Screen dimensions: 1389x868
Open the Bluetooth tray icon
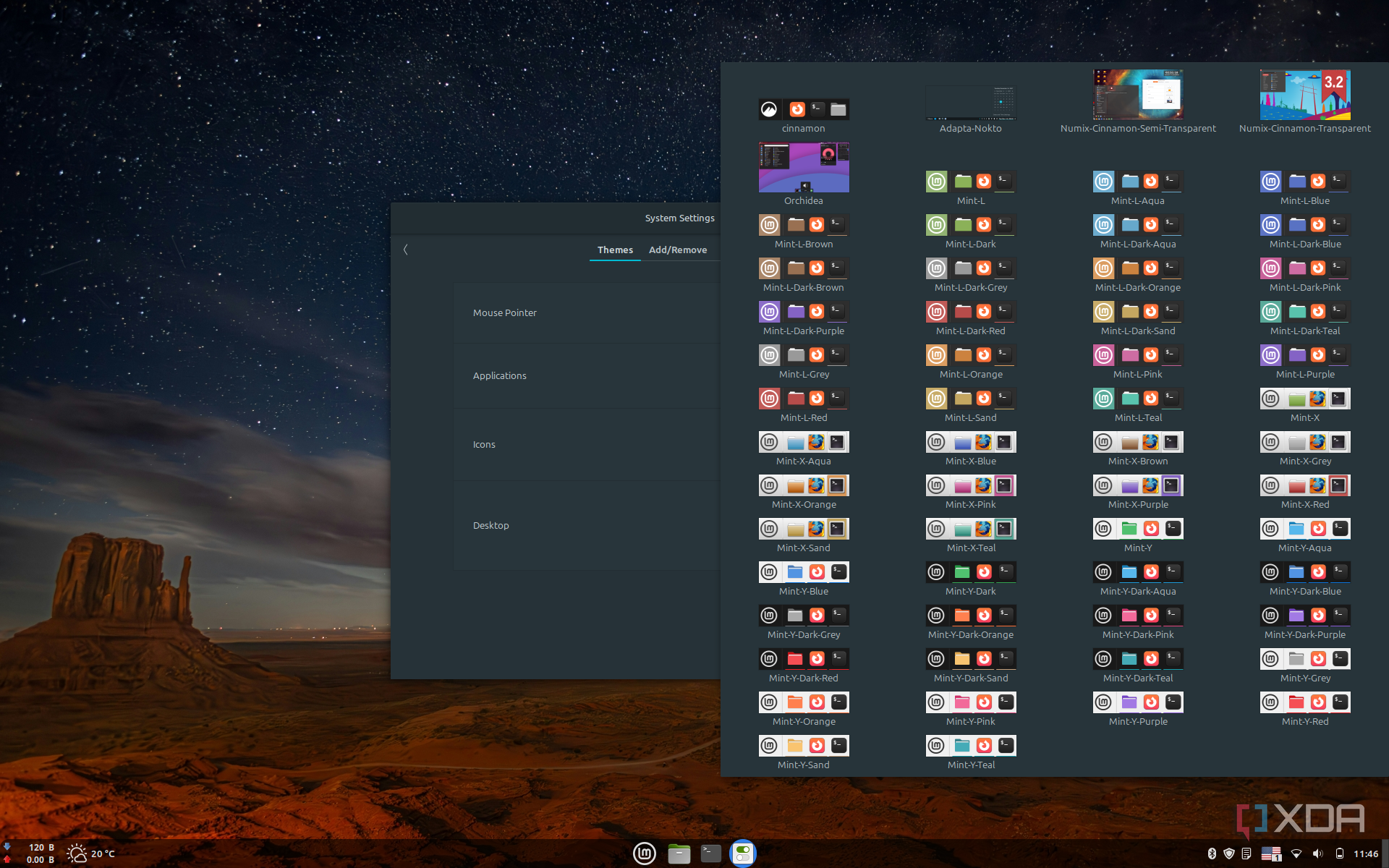coord(1212,854)
